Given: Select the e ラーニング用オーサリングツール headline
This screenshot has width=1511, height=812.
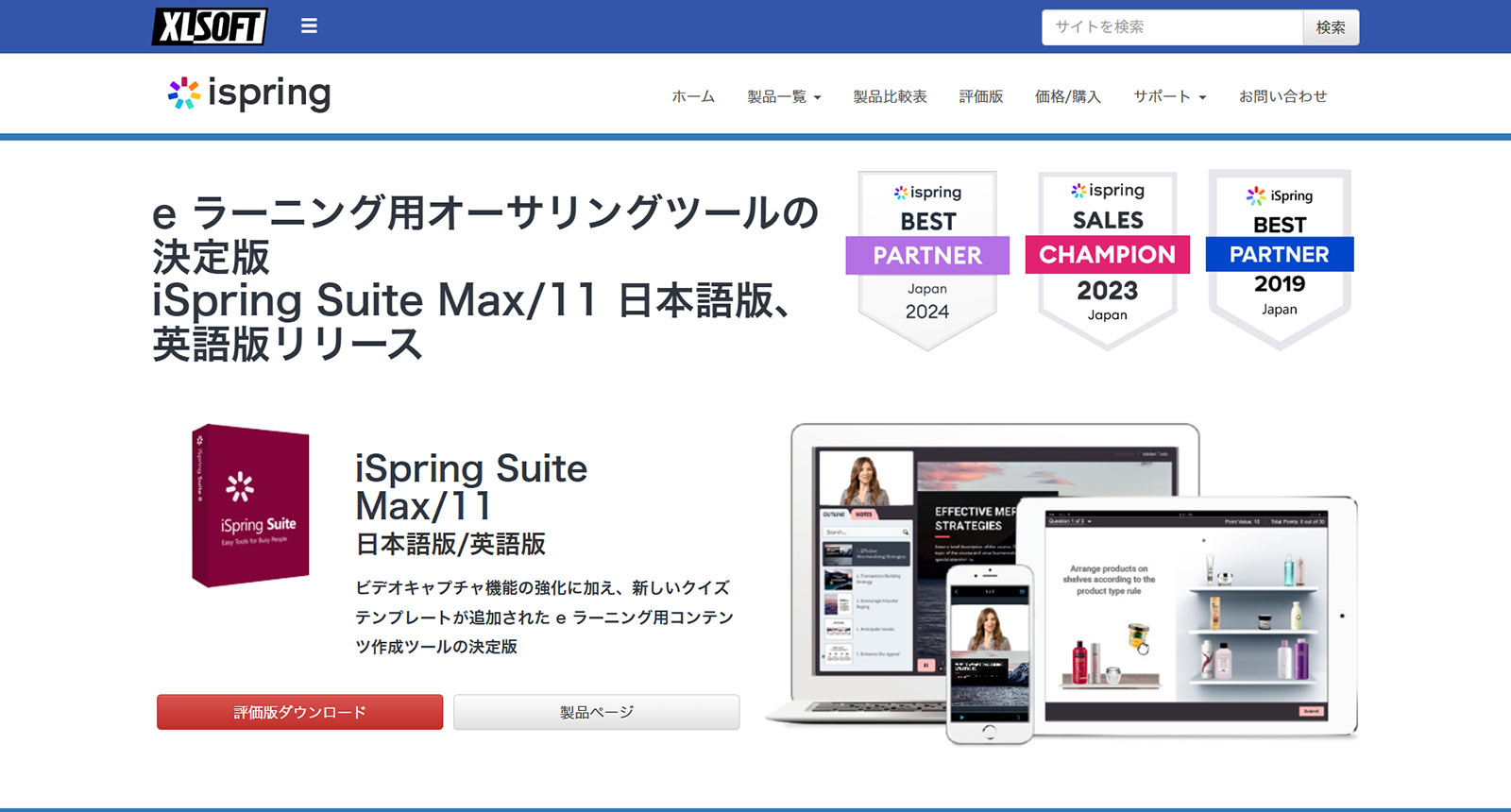Looking at the screenshot, I should [x=485, y=278].
